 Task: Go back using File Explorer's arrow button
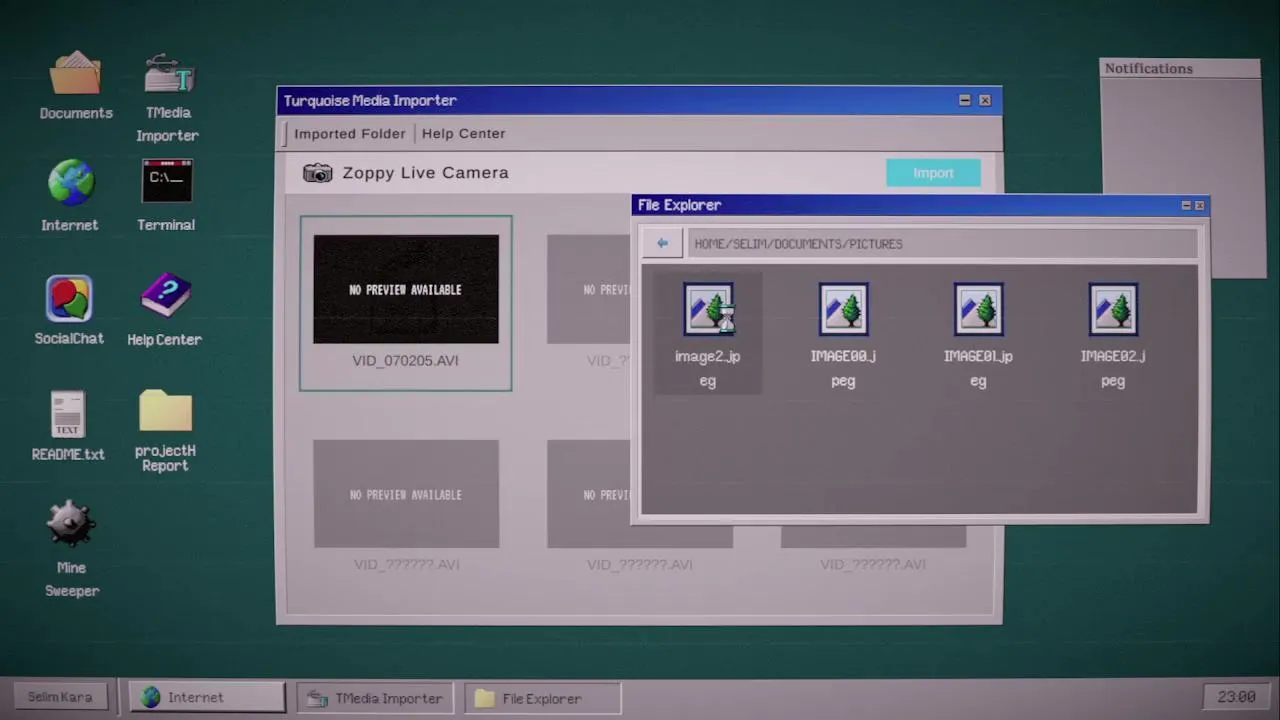pyautogui.click(x=662, y=243)
